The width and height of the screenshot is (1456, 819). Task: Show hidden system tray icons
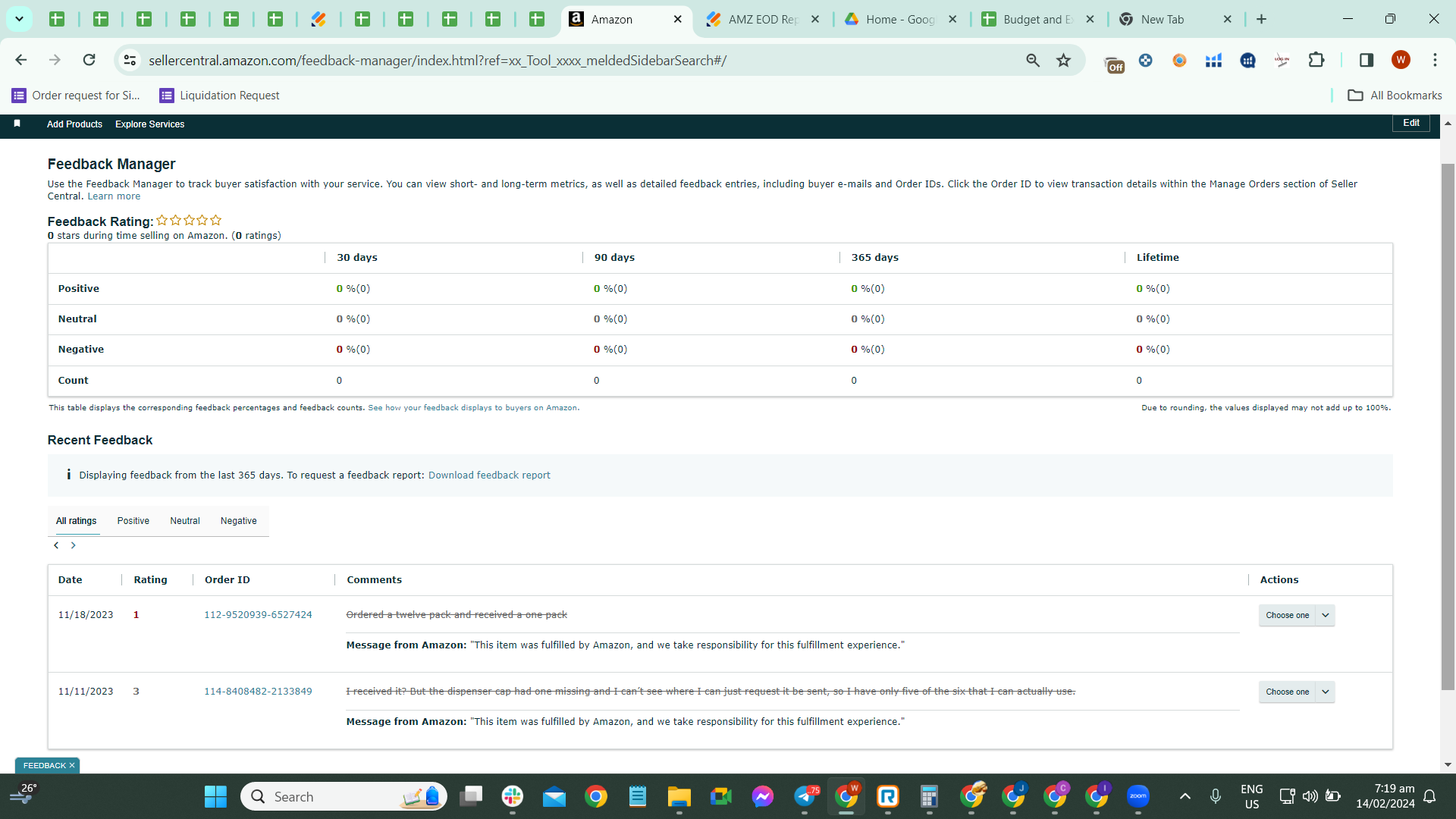1185,796
